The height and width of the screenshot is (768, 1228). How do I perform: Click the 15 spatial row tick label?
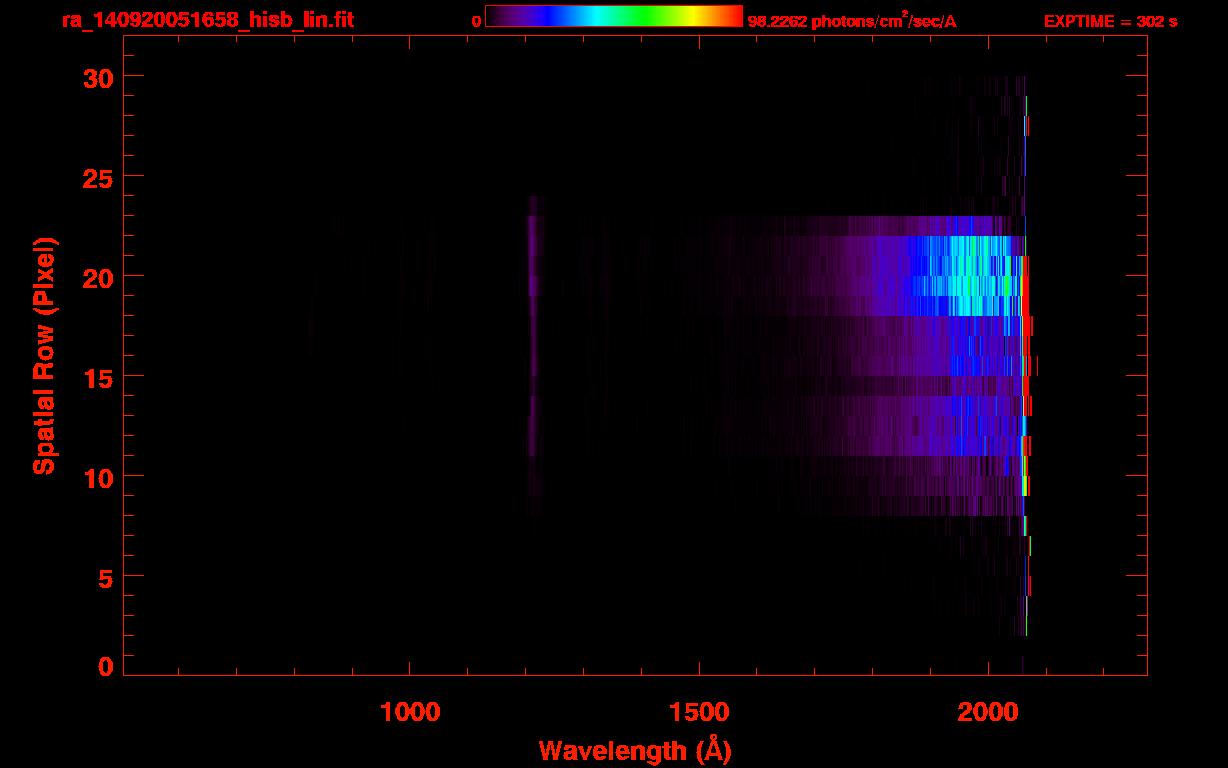(x=98, y=377)
